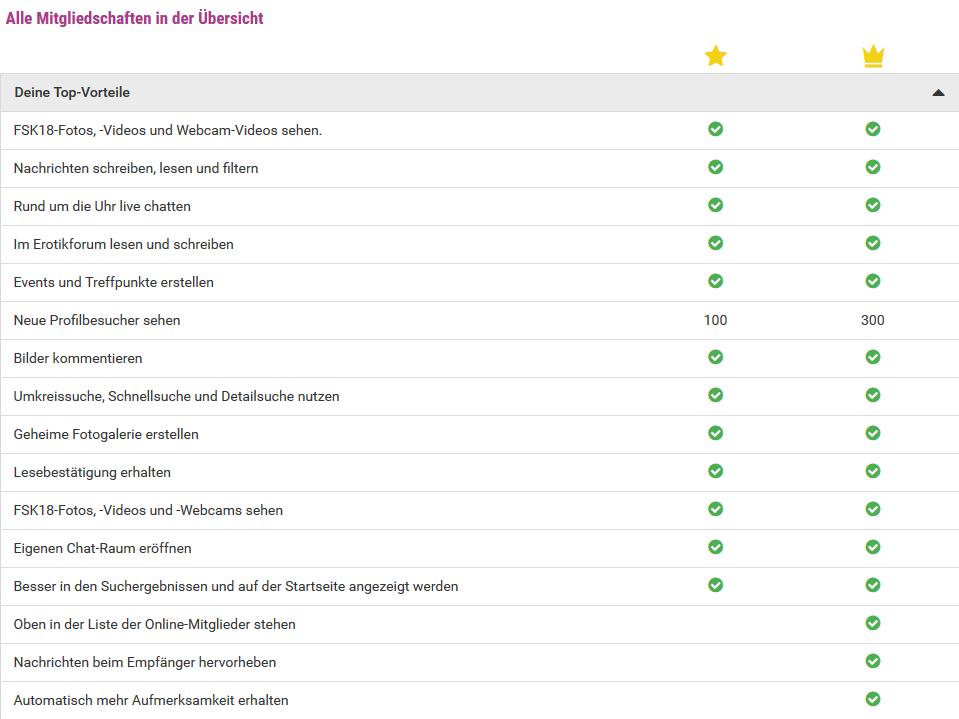Click the 300 profile visitors value
The height and width of the screenshot is (719, 959).
point(873,320)
